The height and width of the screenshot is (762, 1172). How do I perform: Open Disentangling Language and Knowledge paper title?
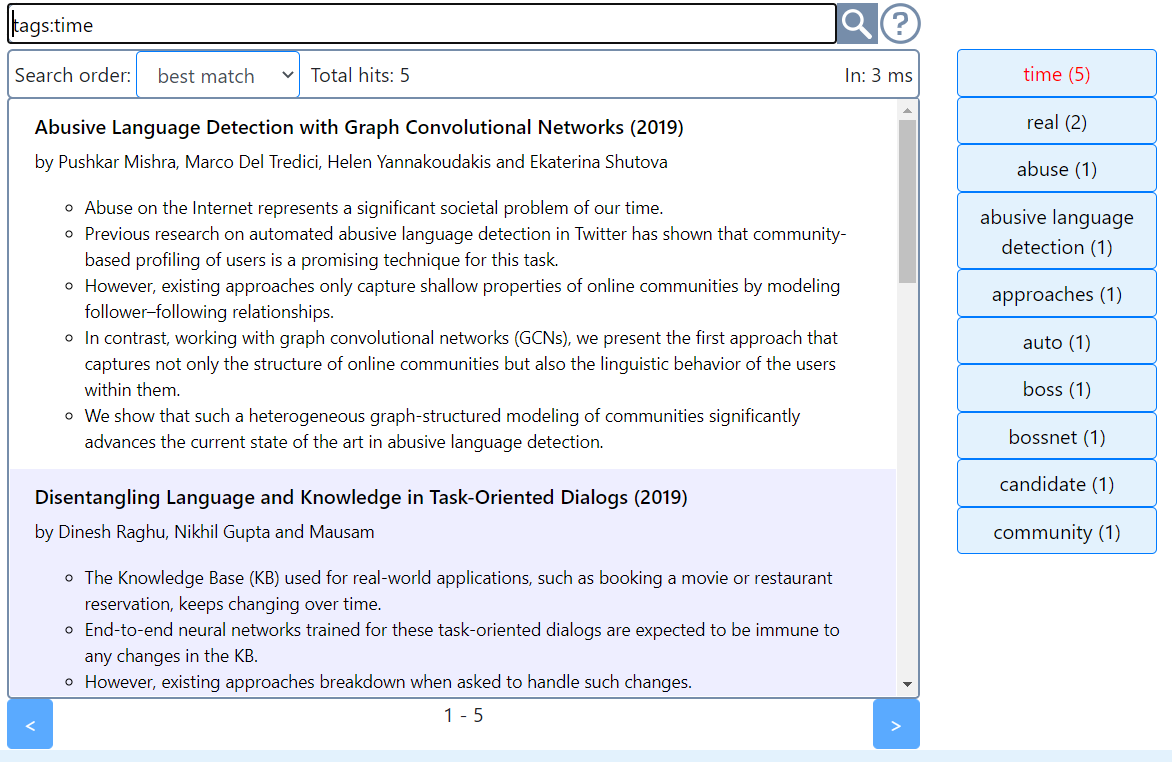[x=361, y=497]
